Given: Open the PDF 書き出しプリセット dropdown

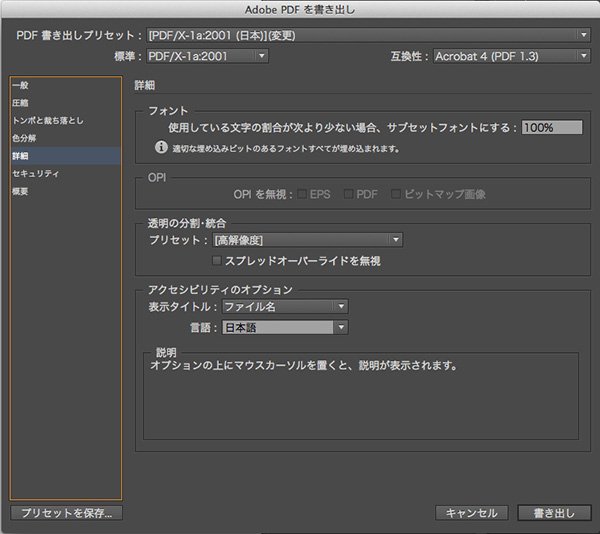Looking at the screenshot, I should pos(368,36).
